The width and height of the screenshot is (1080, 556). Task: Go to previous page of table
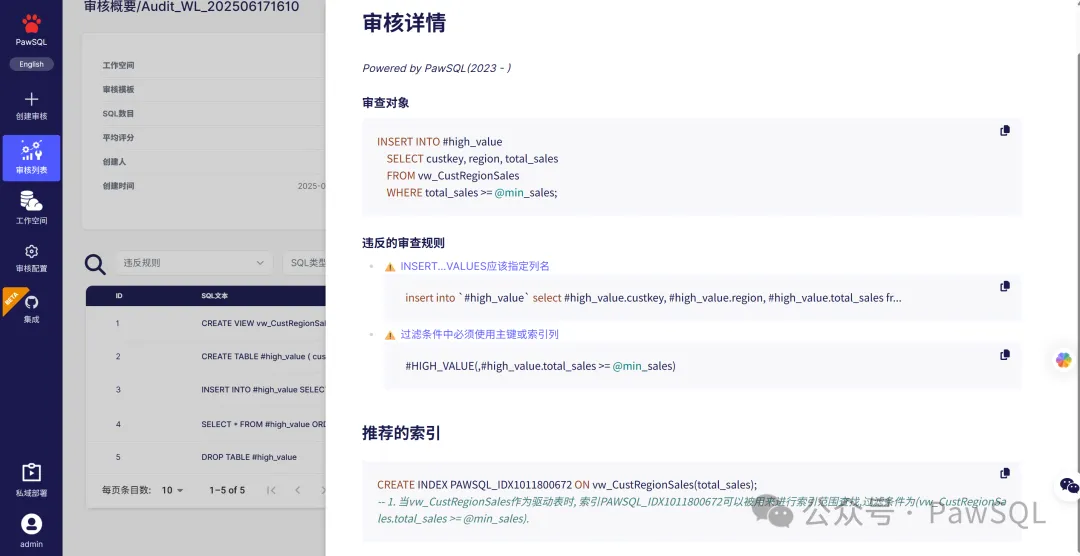tap(298, 491)
